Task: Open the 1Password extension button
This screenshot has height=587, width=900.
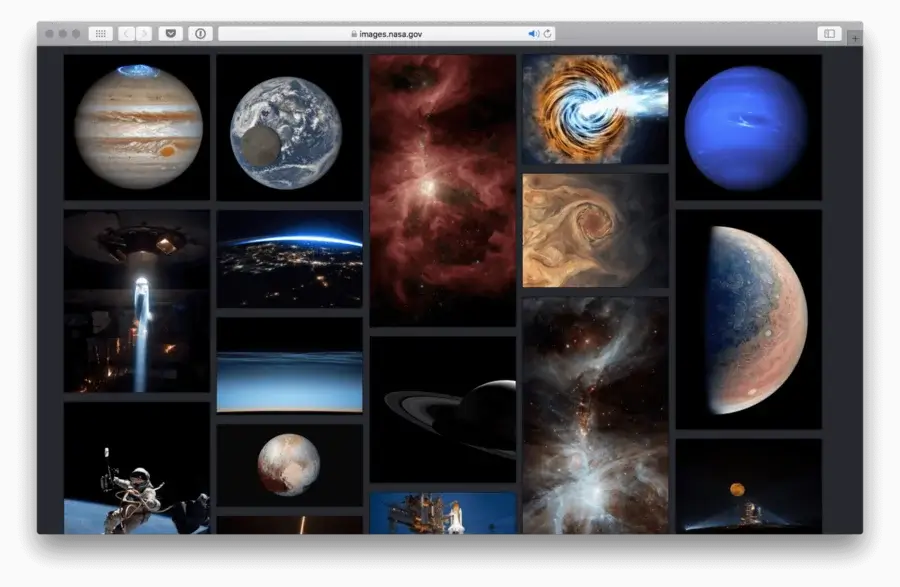Action: 200,34
